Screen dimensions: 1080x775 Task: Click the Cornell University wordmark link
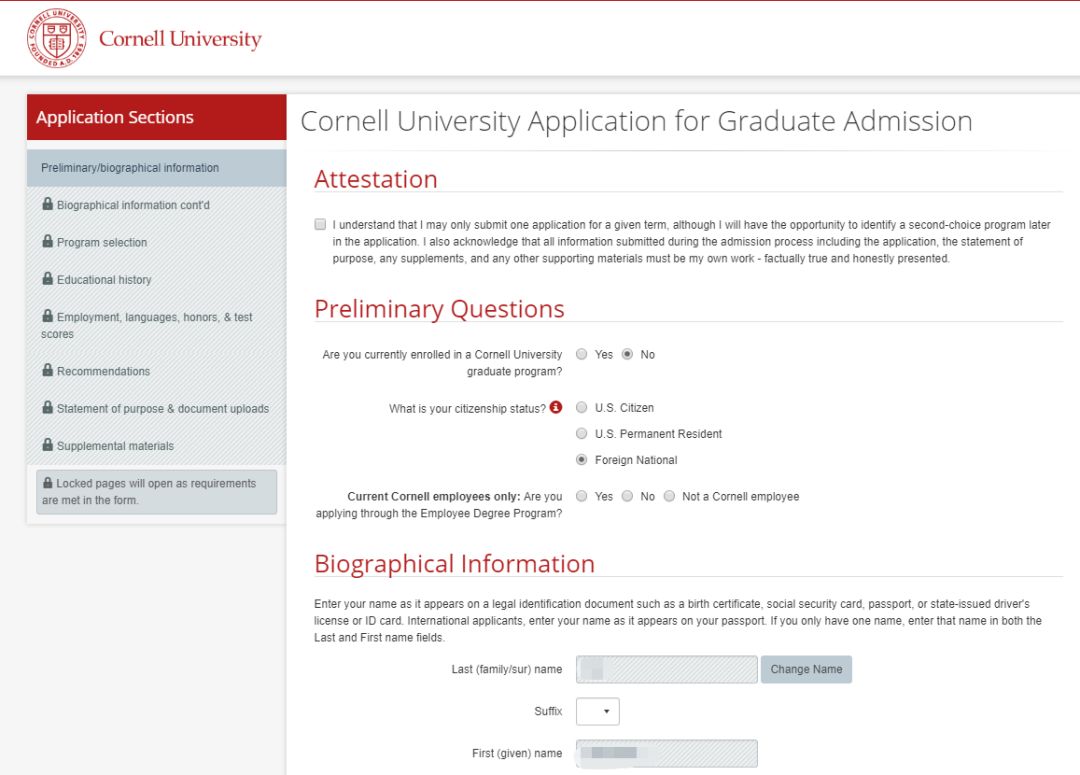pos(180,39)
